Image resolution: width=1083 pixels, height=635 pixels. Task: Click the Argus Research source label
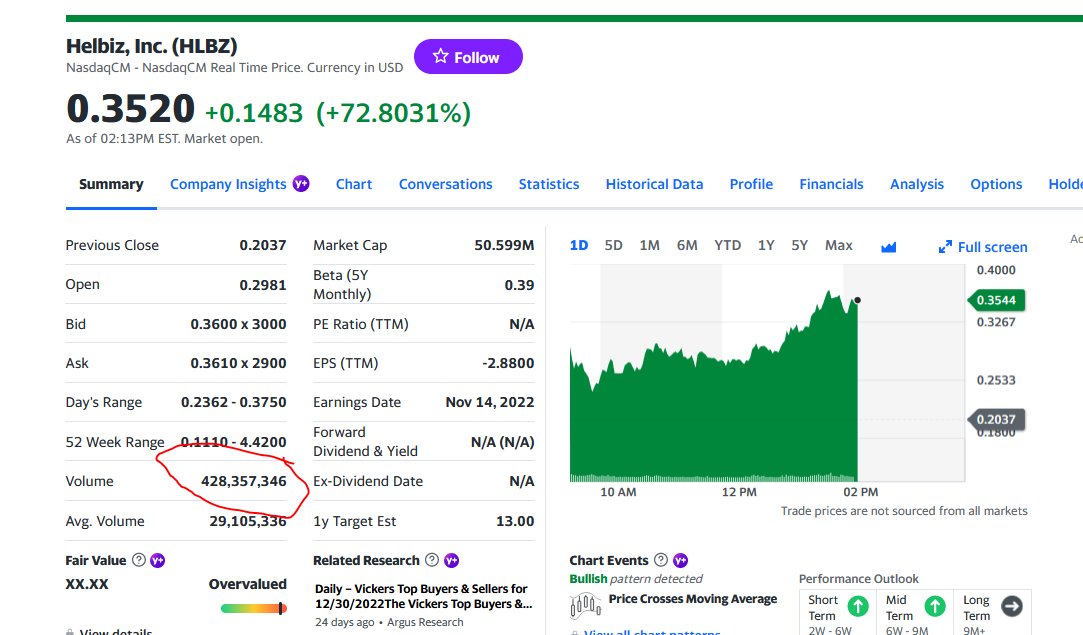[425, 623]
